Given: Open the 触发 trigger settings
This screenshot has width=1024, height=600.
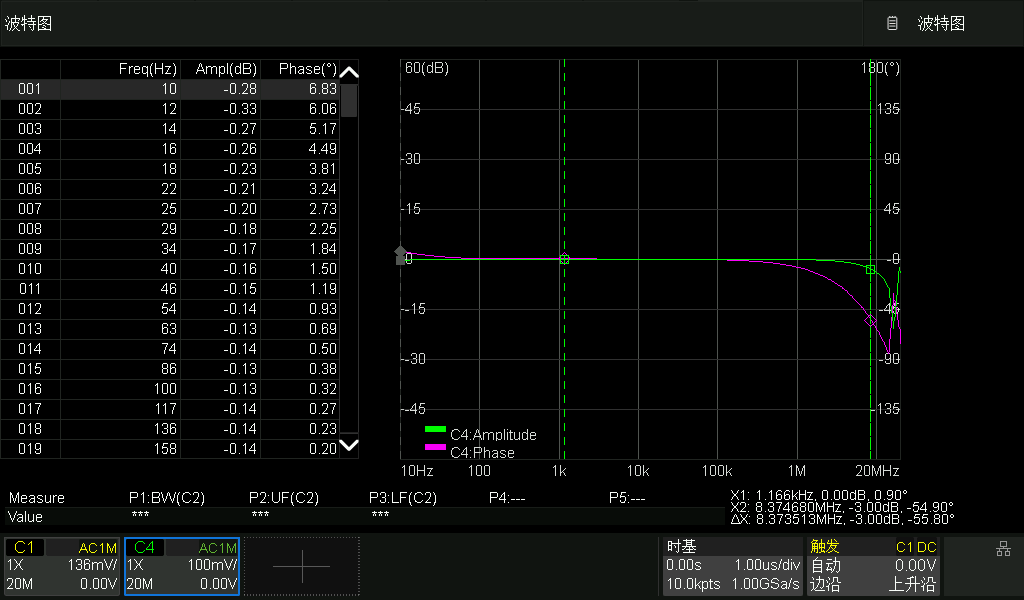Looking at the screenshot, I should (x=874, y=566).
